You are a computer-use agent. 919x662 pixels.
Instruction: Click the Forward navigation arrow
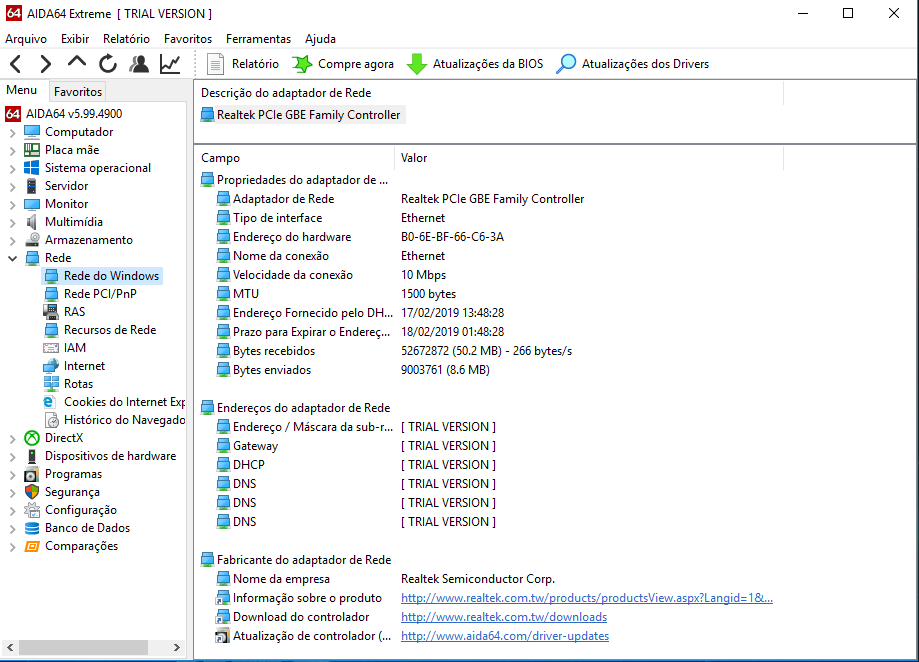pyautogui.click(x=46, y=64)
